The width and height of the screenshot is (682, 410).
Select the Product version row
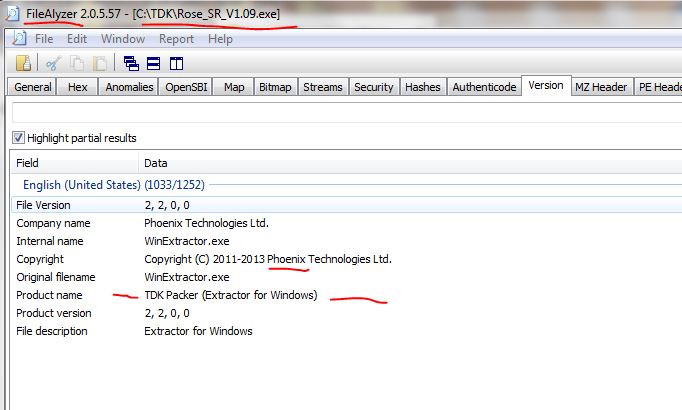tap(347, 313)
